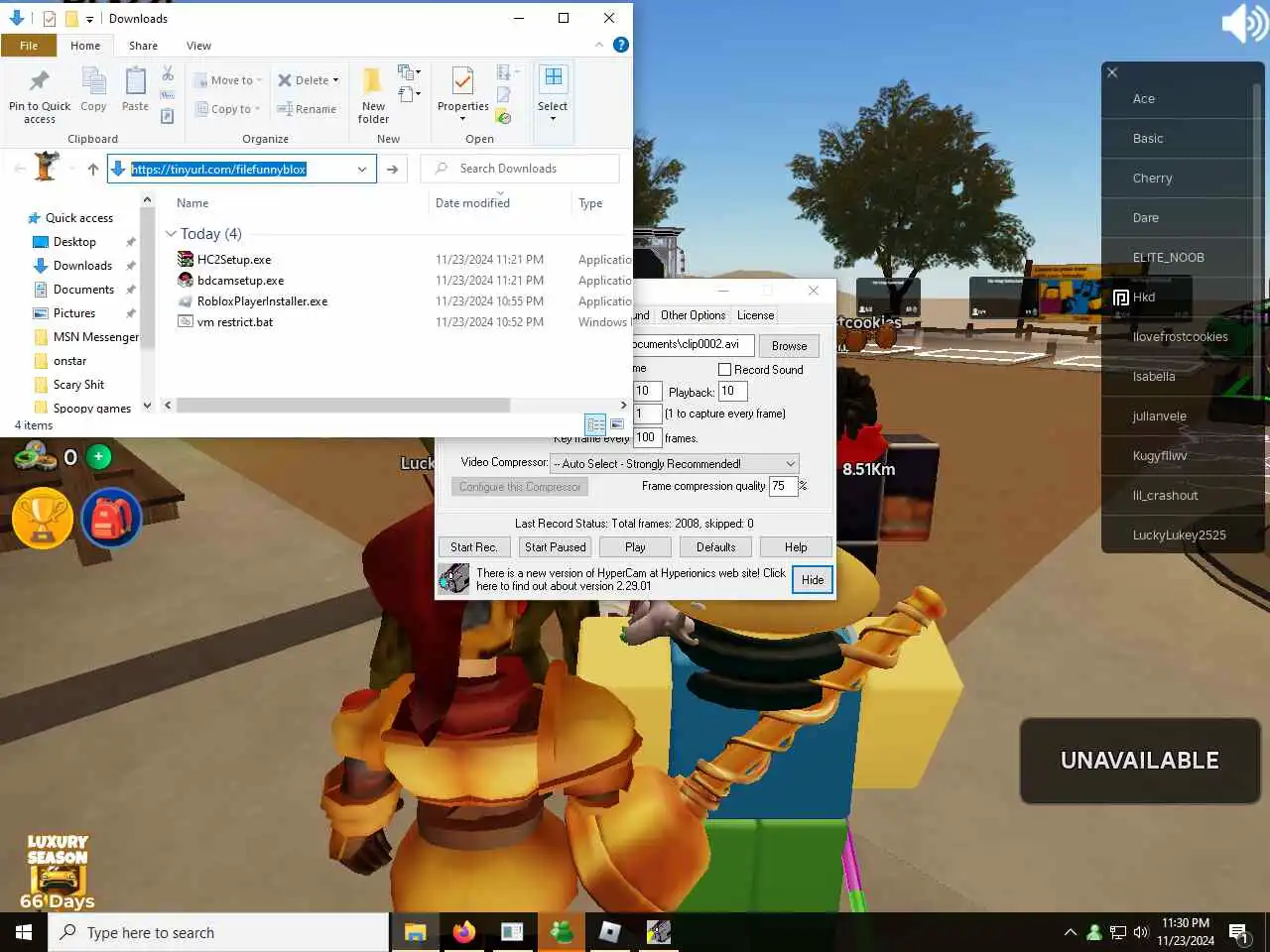This screenshot has height=952, width=1270.
Task: Open the HyperCam taskbar icon
Action: coord(659,932)
